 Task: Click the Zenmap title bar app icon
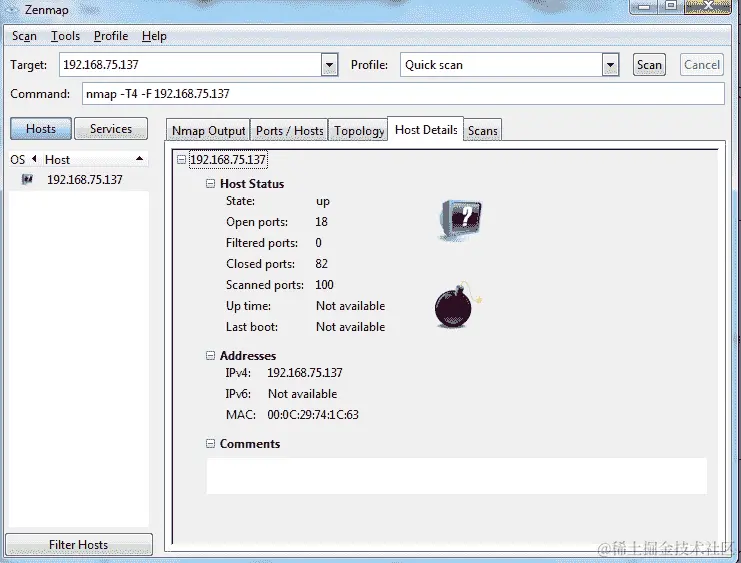[x=11, y=9]
